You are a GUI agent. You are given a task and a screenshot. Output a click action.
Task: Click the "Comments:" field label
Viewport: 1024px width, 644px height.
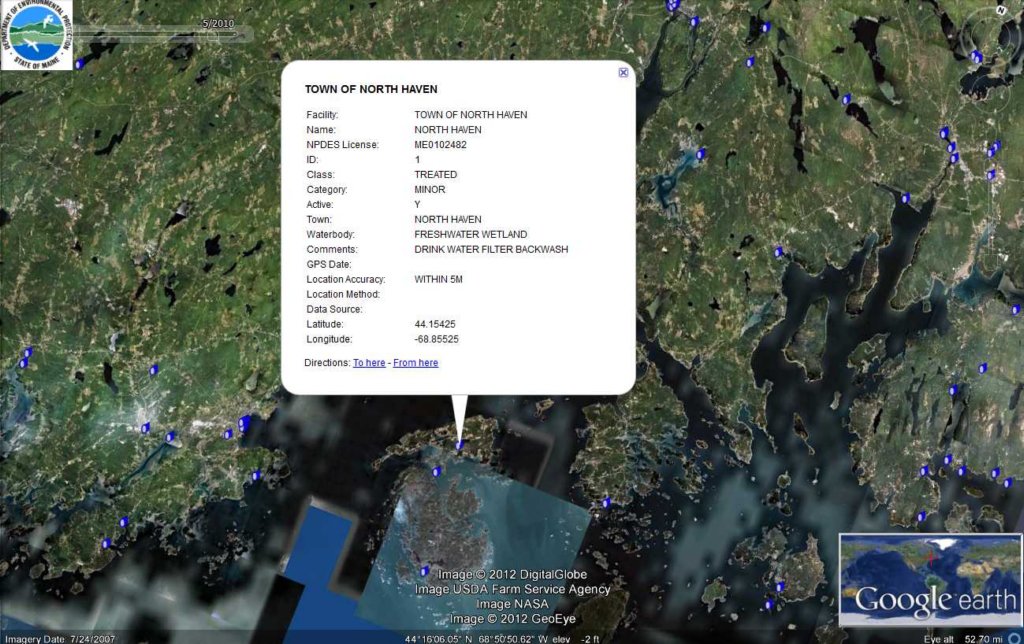coord(332,250)
